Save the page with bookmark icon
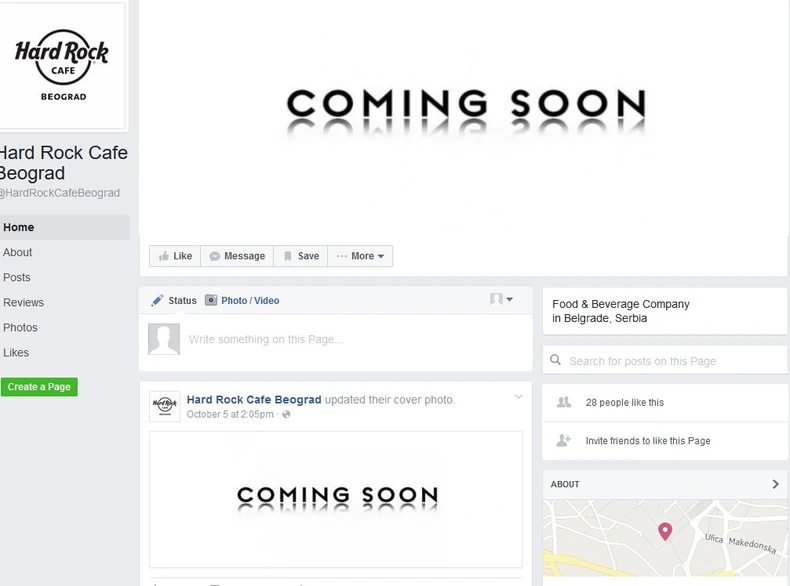The height and width of the screenshot is (586, 790). pyautogui.click(x=301, y=256)
